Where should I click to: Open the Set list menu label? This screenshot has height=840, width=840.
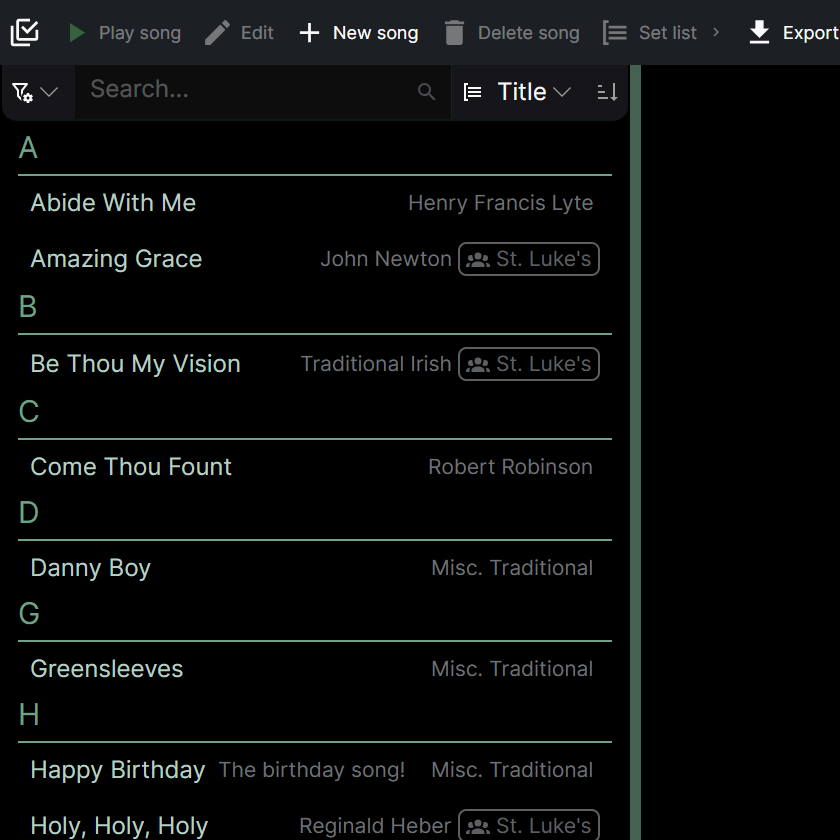coord(668,33)
